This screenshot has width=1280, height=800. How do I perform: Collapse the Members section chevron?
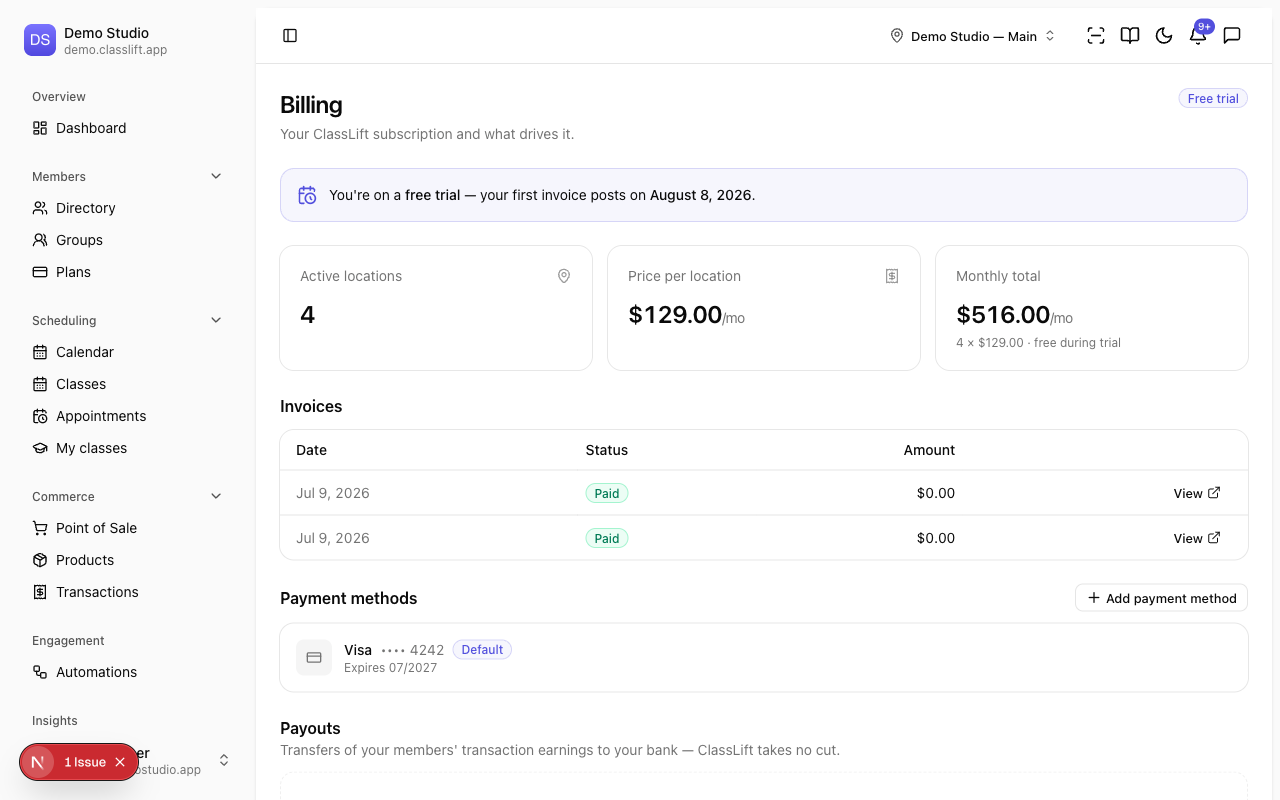(216, 176)
